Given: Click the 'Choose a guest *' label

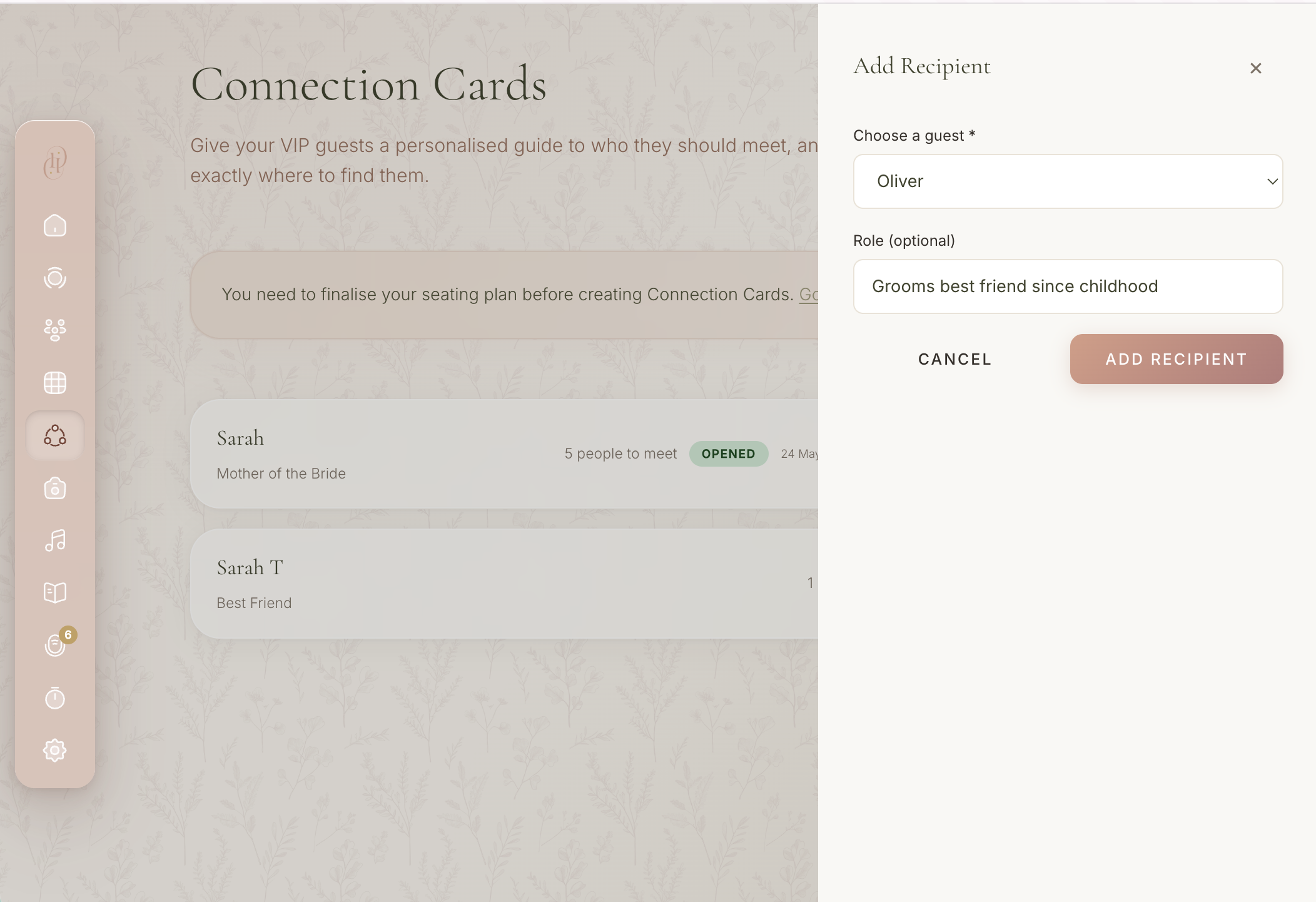Looking at the screenshot, I should point(914,136).
